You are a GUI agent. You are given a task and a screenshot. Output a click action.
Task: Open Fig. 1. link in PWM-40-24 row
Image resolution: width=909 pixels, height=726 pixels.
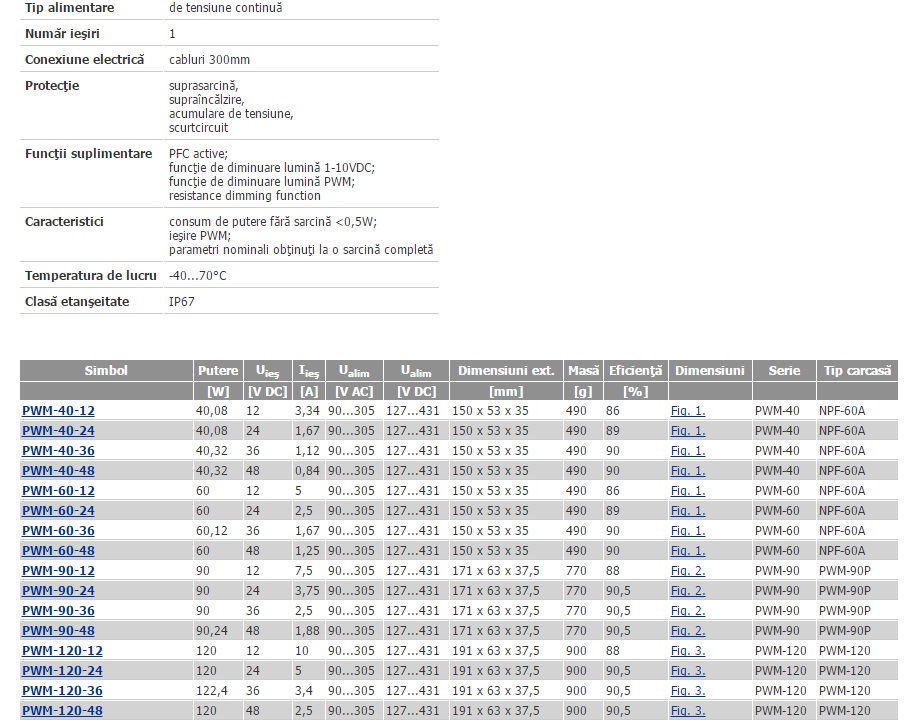pyautogui.click(x=688, y=431)
